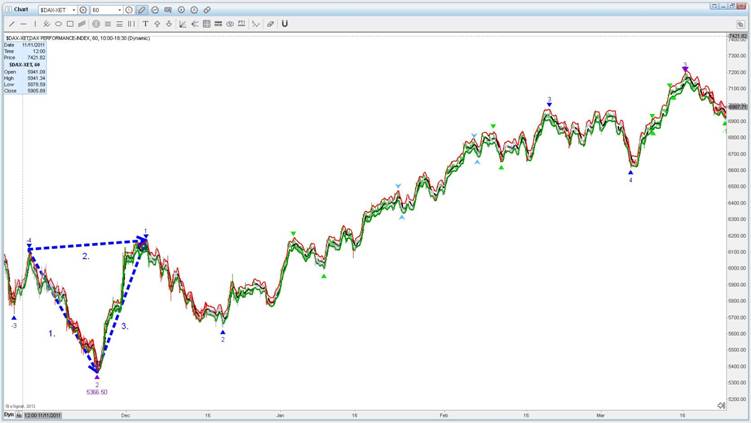
Task: Click the Dyn button at bottom left
Action: (6, 414)
